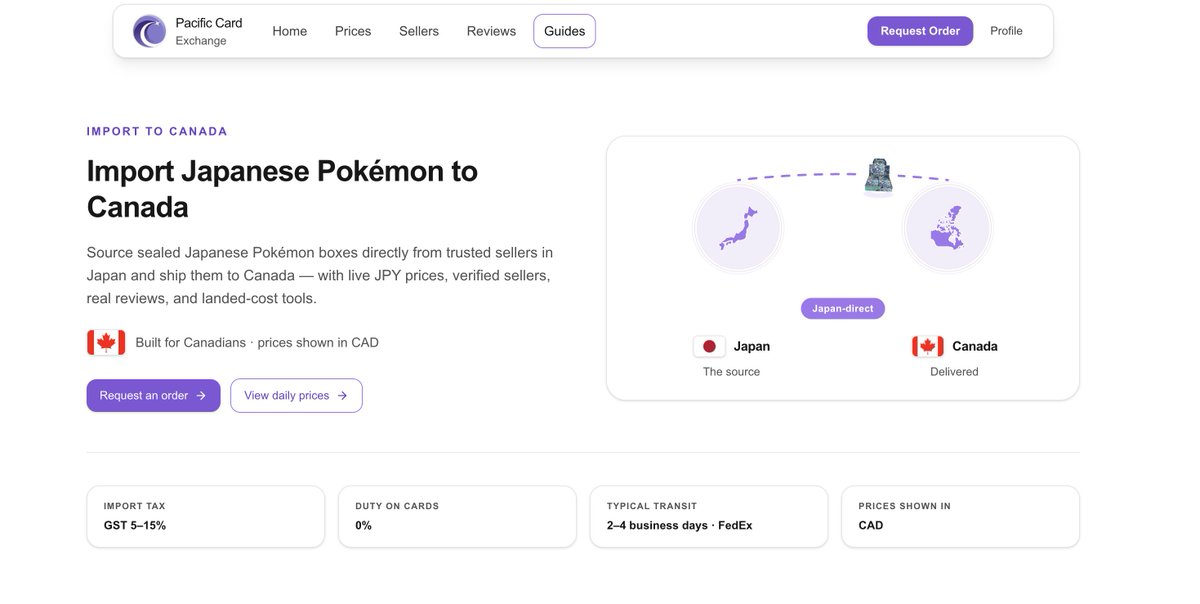Click the text Built for Canadians · prices shown in CAD
The image size is (1200, 604).
tap(257, 342)
